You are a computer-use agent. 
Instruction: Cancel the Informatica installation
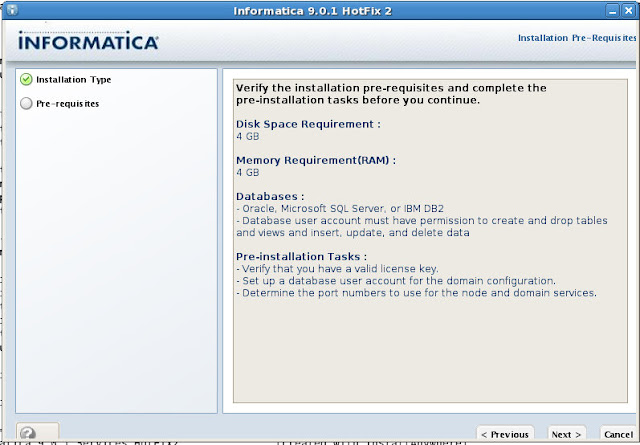click(618, 434)
